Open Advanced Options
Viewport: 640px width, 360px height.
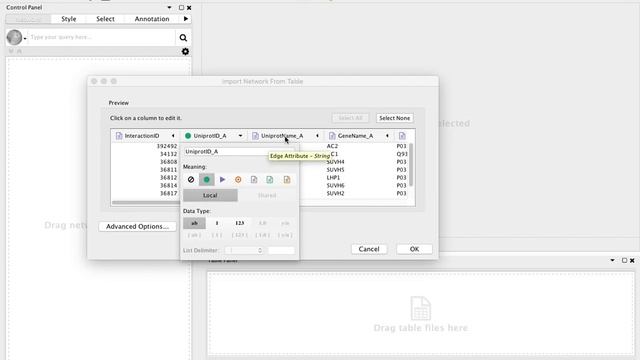(x=137, y=227)
